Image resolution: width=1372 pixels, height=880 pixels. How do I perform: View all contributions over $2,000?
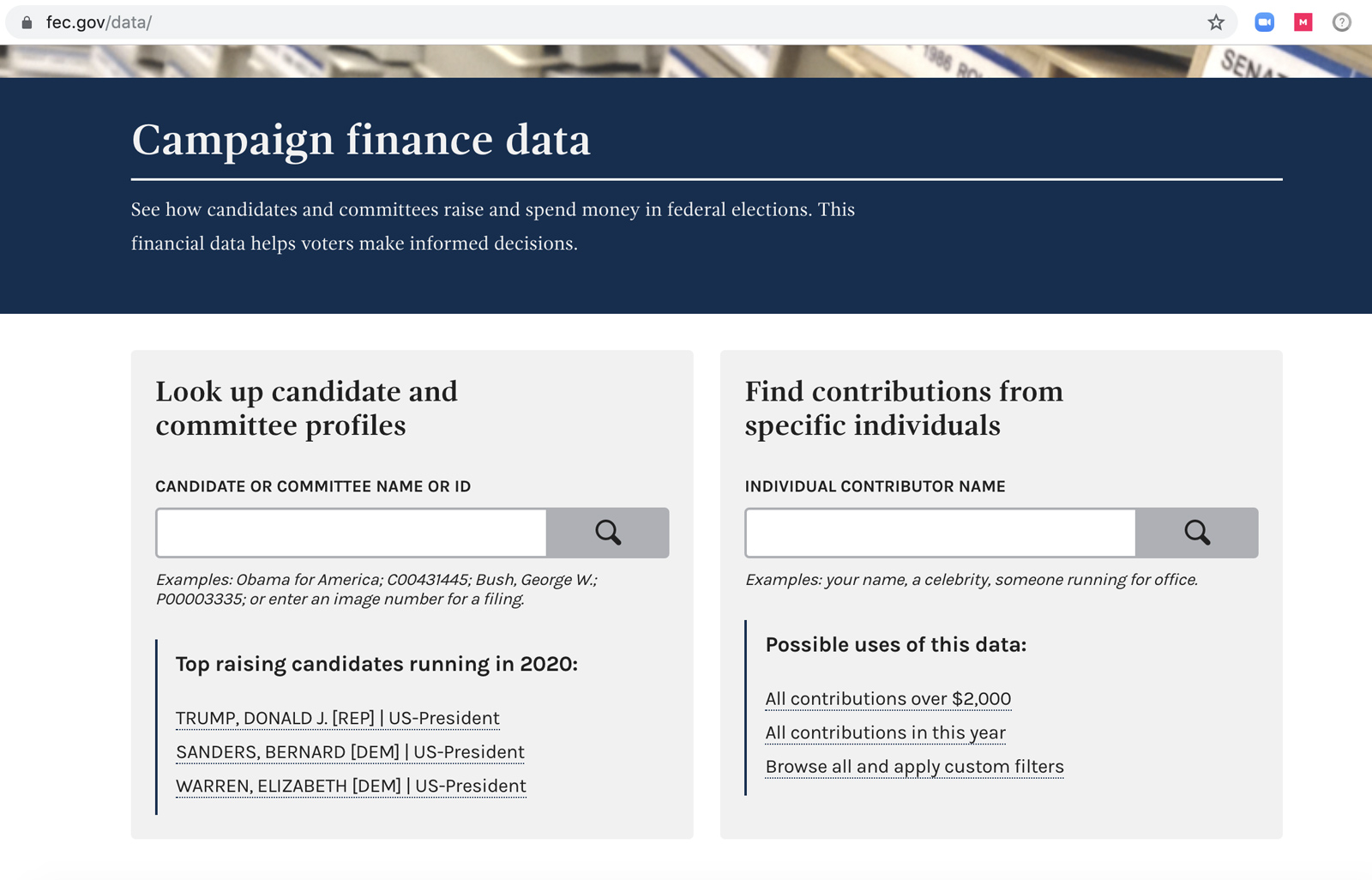click(x=888, y=698)
